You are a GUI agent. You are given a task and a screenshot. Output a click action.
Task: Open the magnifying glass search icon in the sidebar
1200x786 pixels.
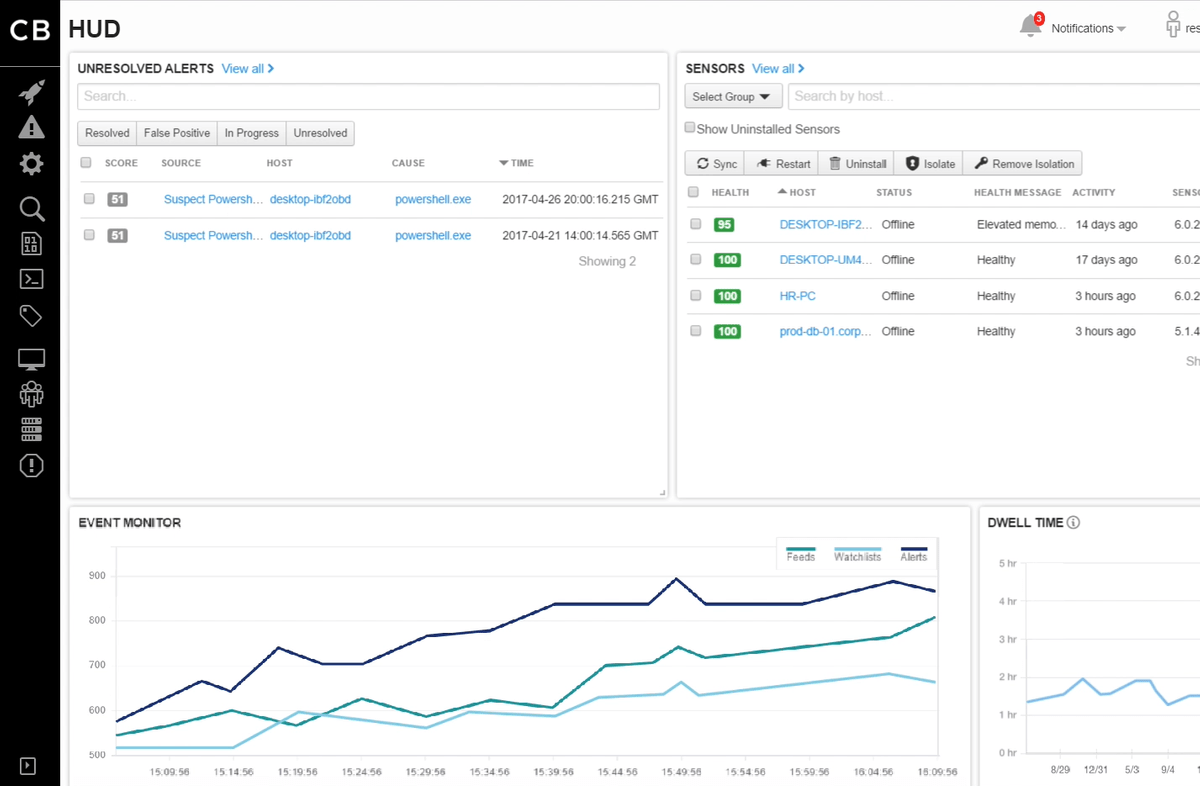[32, 208]
